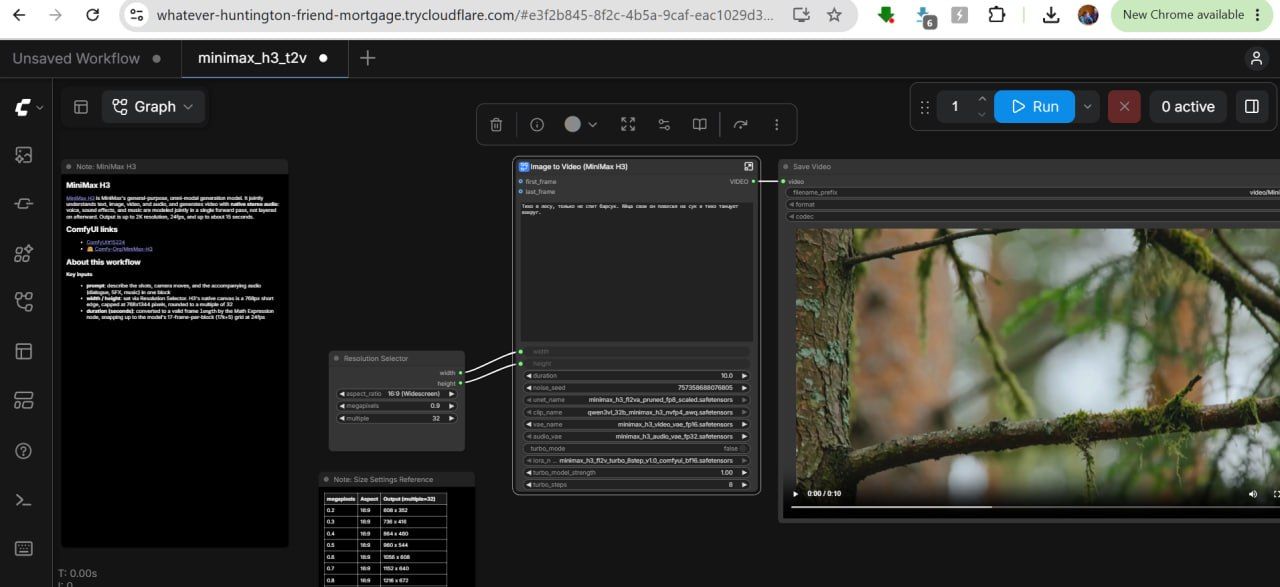
Task: Open the help center icon
Action: [x=23, y=451]
